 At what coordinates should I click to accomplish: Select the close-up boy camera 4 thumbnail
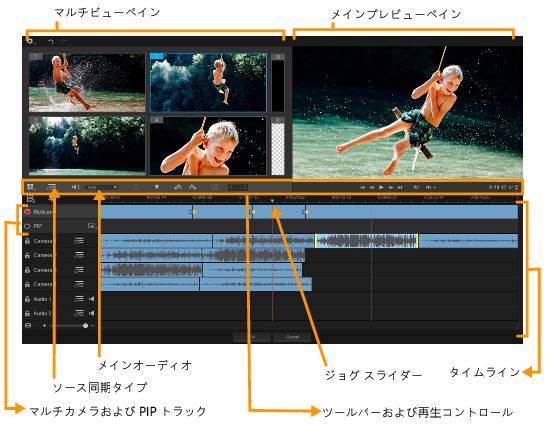[208, 146]
